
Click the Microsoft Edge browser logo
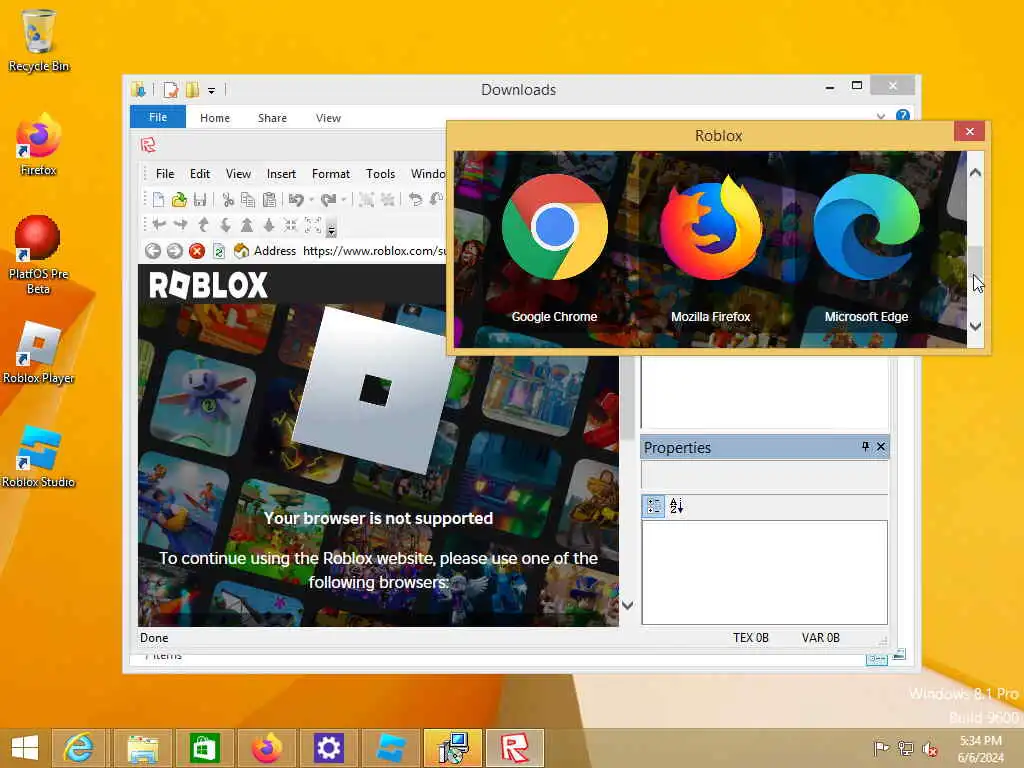coord(866,226)
